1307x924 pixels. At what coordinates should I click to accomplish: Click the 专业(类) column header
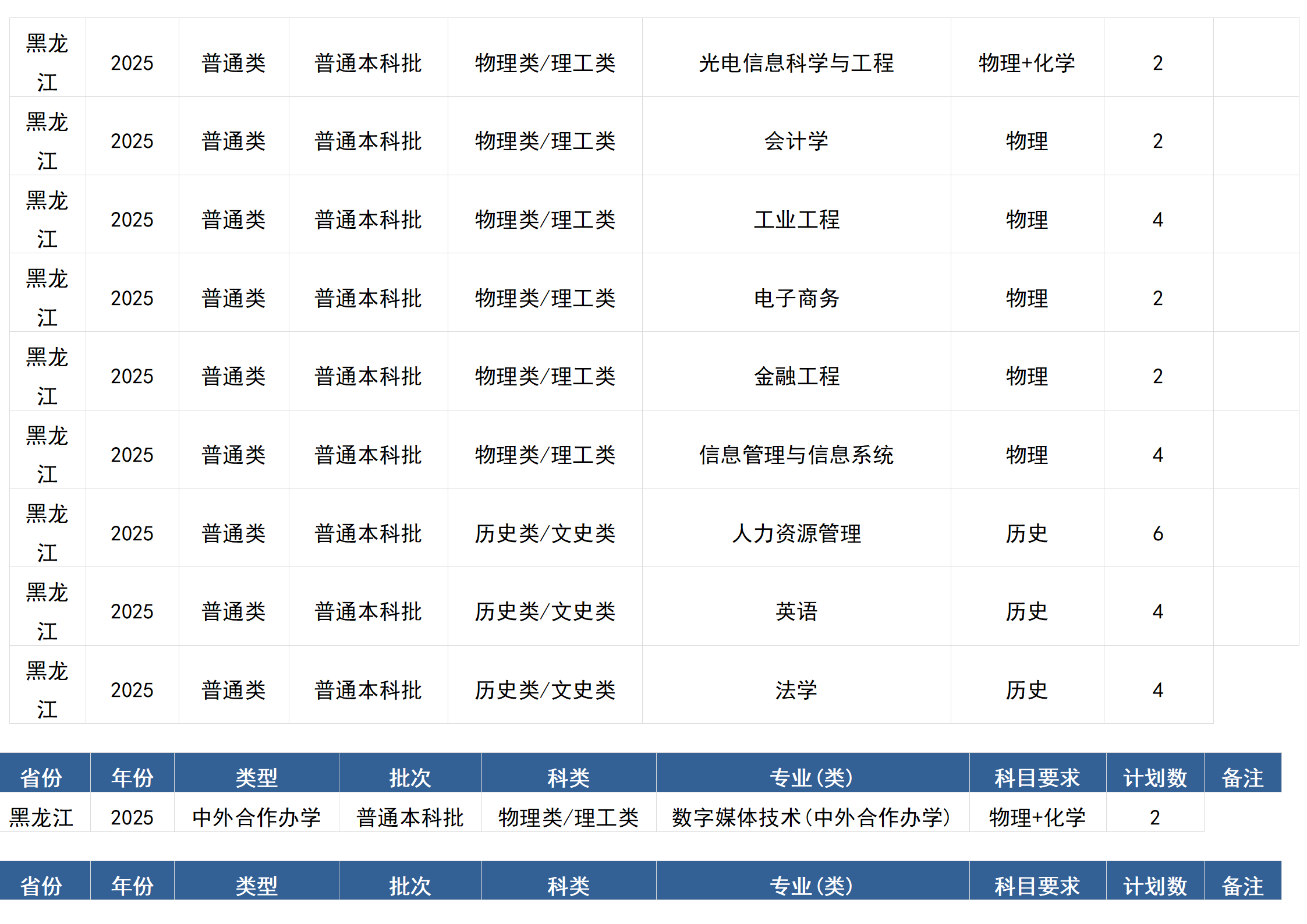(812, 775)
